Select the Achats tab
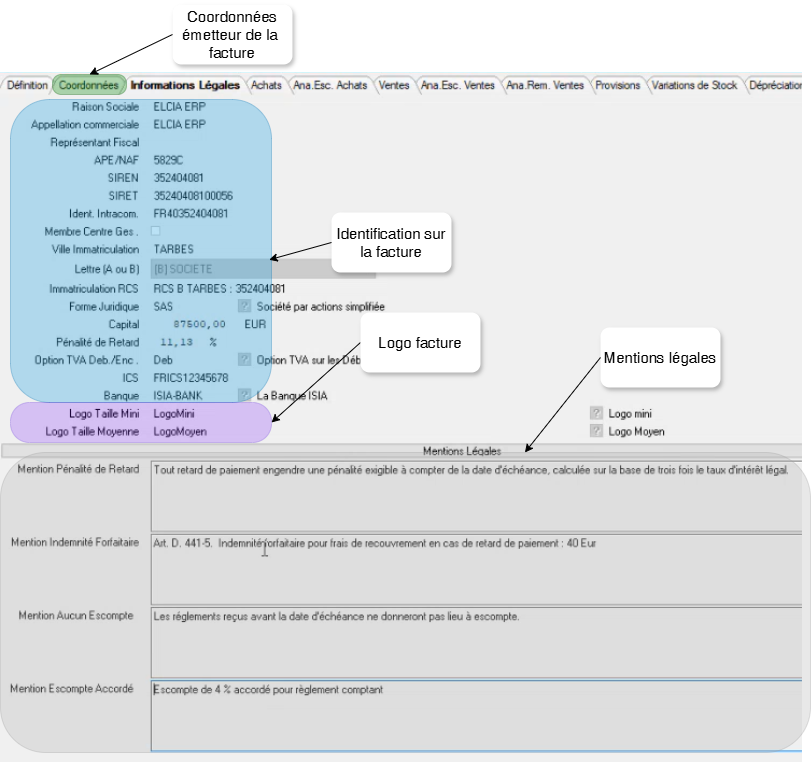Viewport: 811px width, 762px height. pyautogui.click(x=266, y=85)
